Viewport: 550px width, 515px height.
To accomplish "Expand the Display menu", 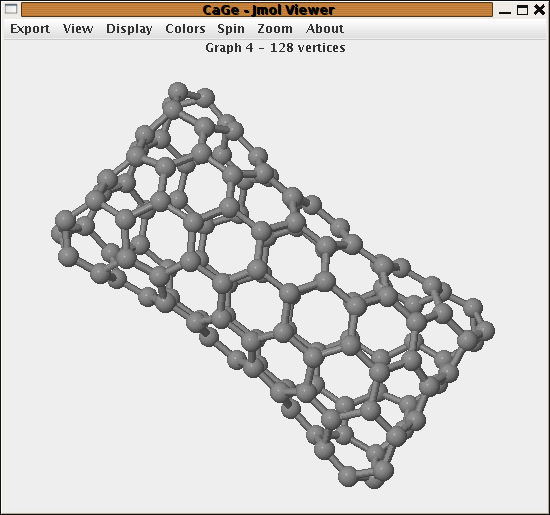I will [129, 29].
